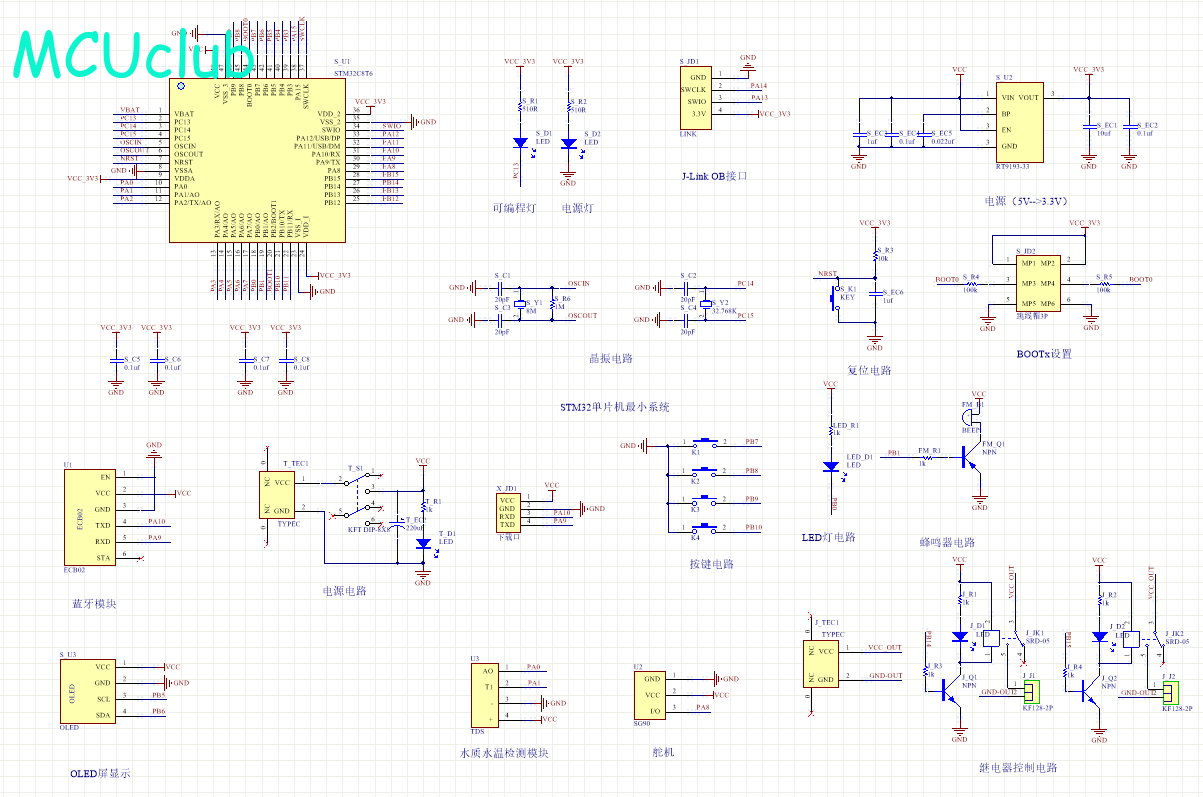This screenshot has height=797, width=1203.
Task: Click the 'VCC_OUT' net label on J_TEC1
Action: tap(885, 648)
